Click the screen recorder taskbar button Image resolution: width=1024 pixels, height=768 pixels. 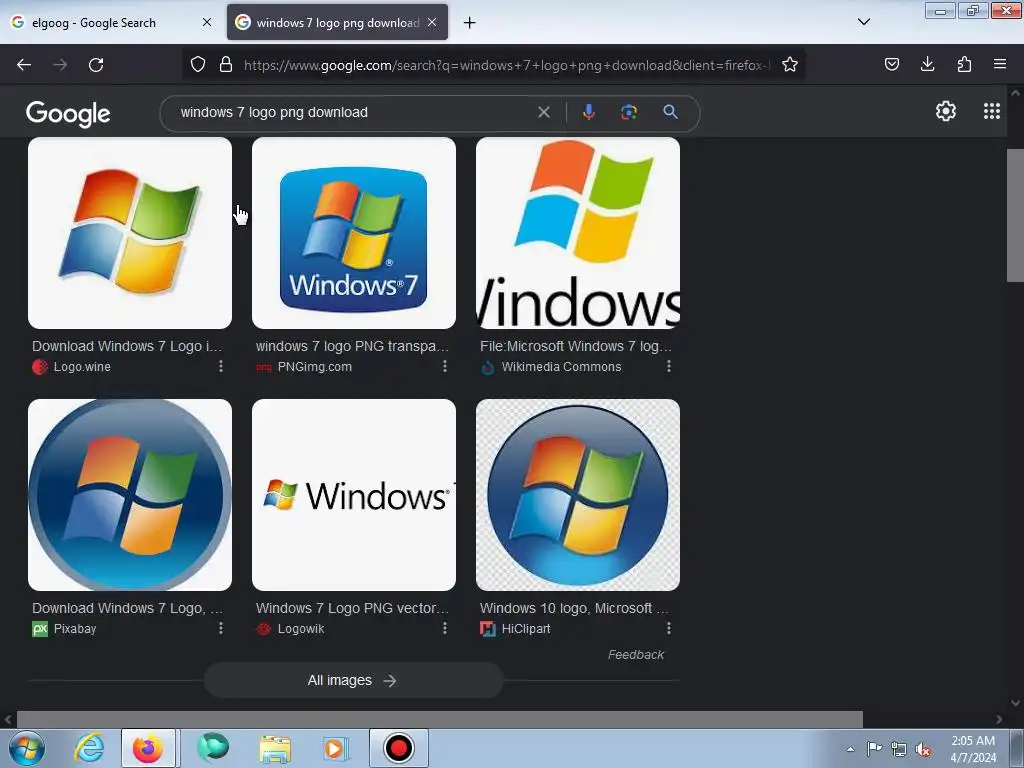point(399,748)
